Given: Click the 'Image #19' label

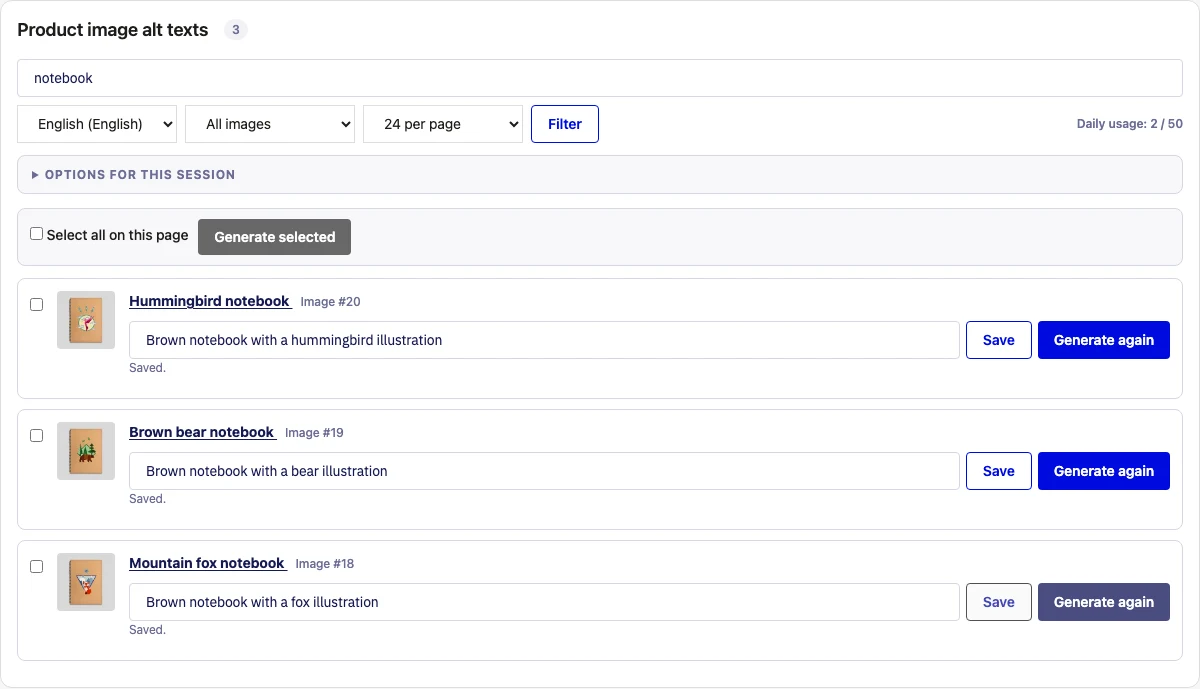Looking at the screenshot, I should click(x=314, y=433).
